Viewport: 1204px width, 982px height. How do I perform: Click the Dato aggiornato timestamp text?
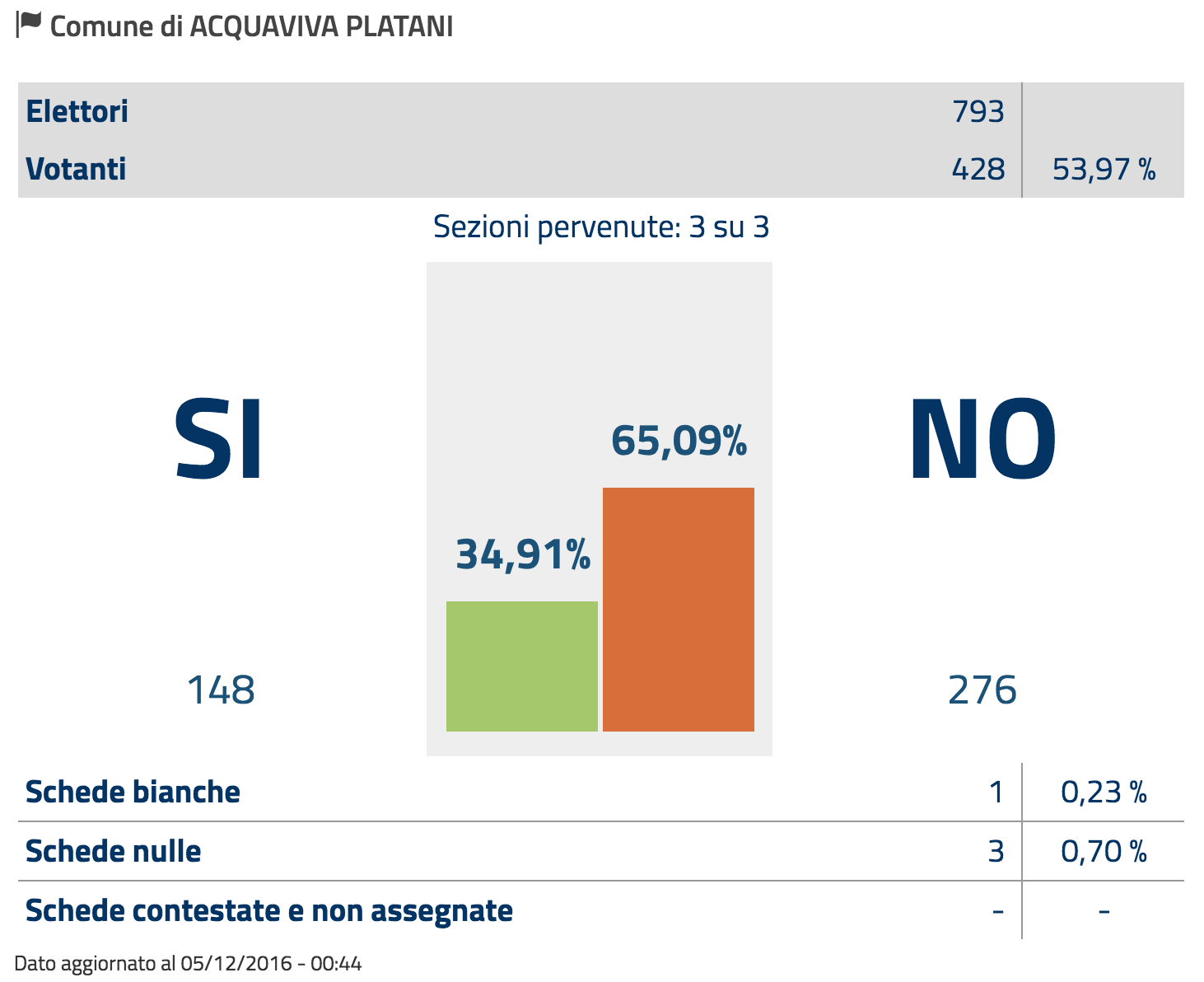(x=189, y=963)
